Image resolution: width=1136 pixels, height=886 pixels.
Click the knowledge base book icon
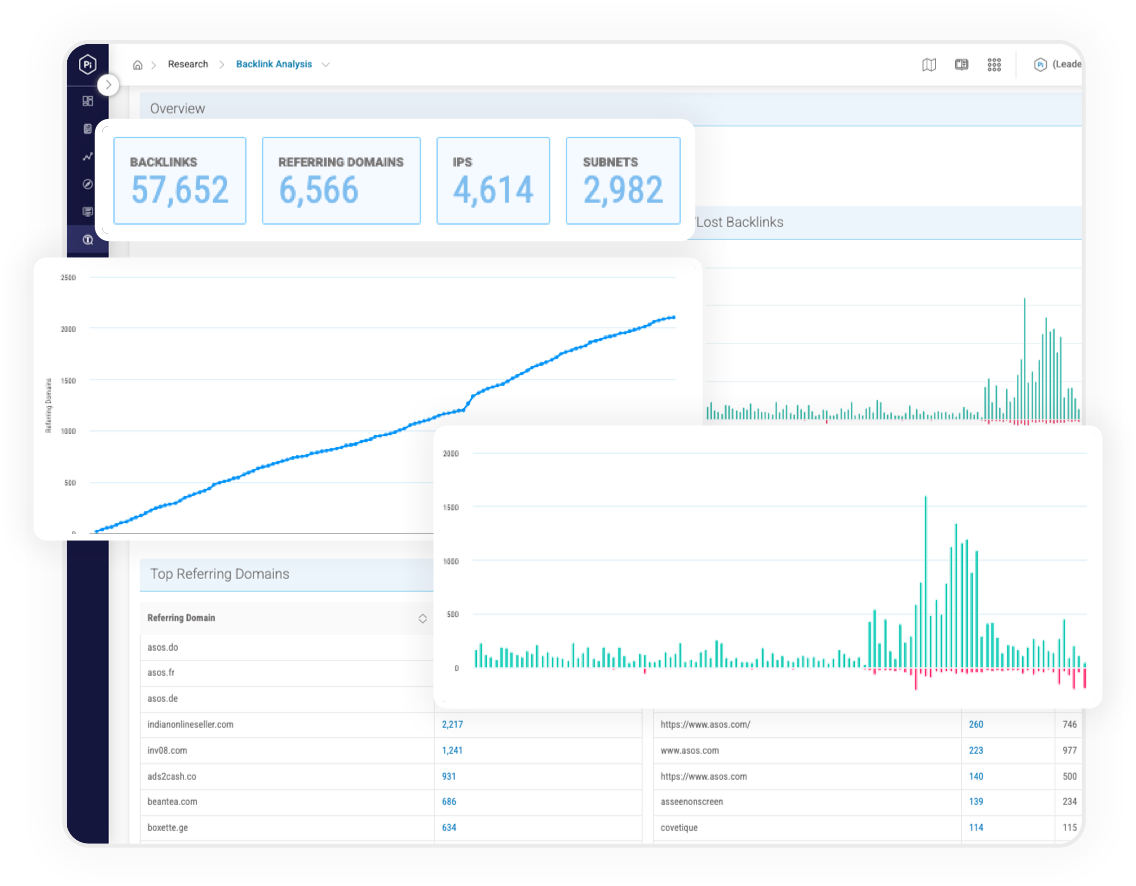click(961, 64)
